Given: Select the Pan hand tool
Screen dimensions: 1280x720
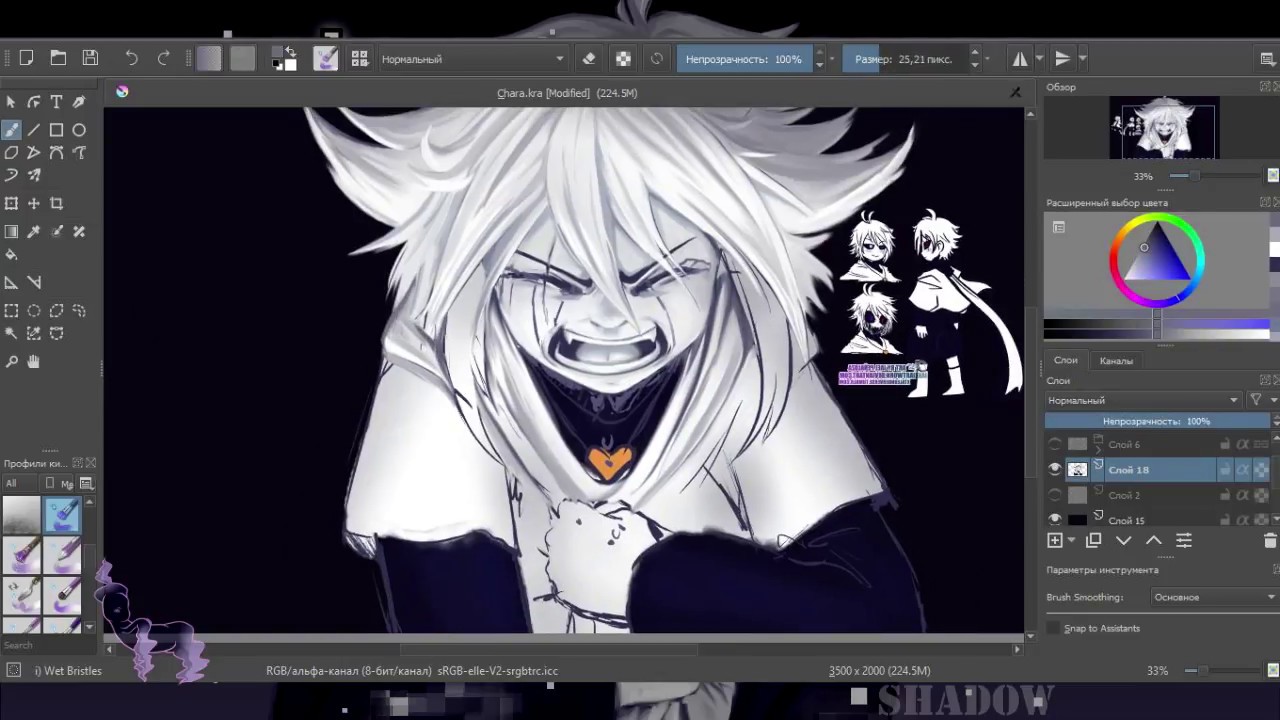Looking at the screenshot, I should pos(33,362).
